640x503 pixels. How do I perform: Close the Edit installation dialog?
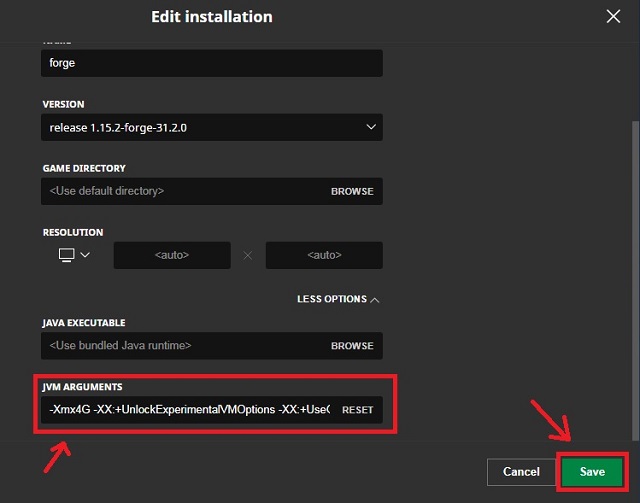click(x=613, y=17)
